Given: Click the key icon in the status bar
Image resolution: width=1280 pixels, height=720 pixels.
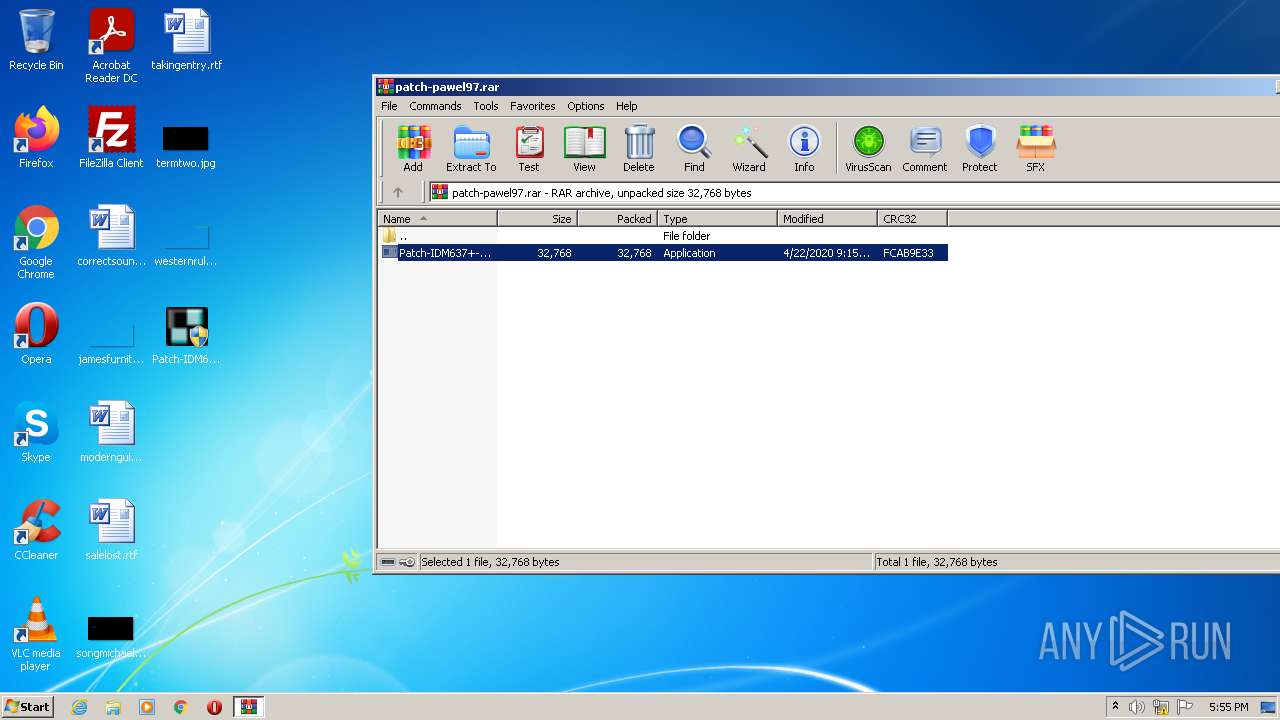Looking at the screenshot, I should tap(407, 562).
